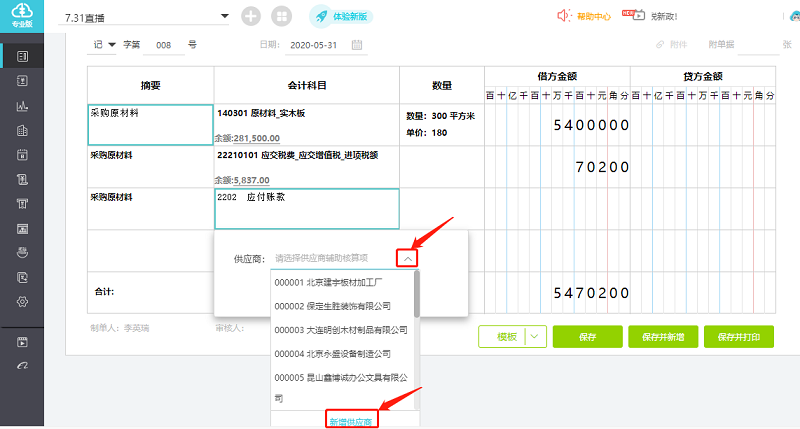Click the 附单据 count field
The height and width of the screenshot is (429, 800).
pyautogui.click(x=759, y=45)
